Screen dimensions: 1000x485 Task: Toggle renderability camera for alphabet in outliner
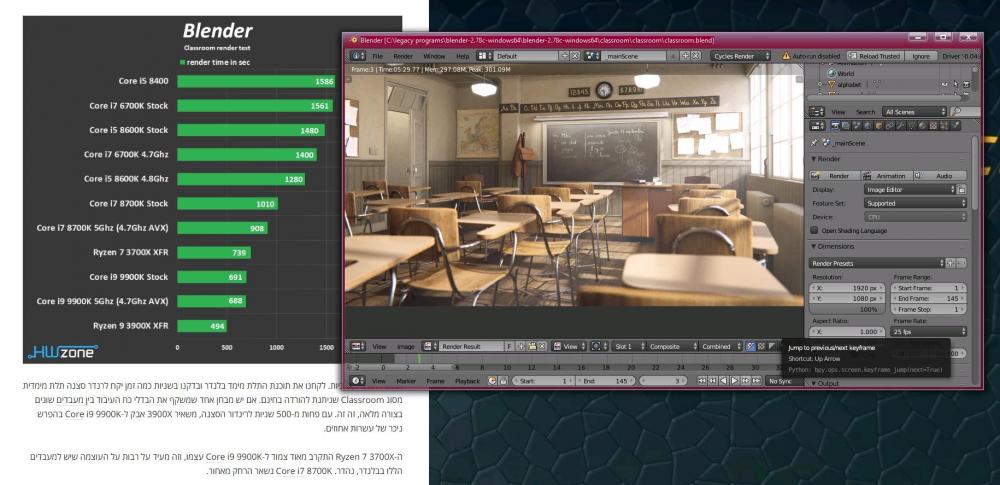coord(966,84)
